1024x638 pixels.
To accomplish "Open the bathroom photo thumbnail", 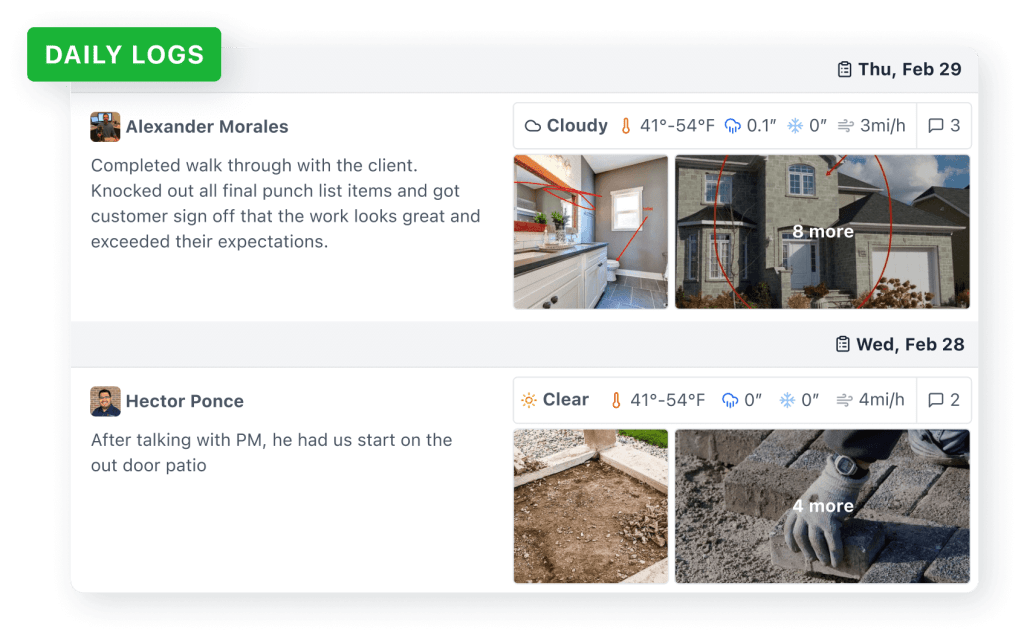I will [590, 231].
